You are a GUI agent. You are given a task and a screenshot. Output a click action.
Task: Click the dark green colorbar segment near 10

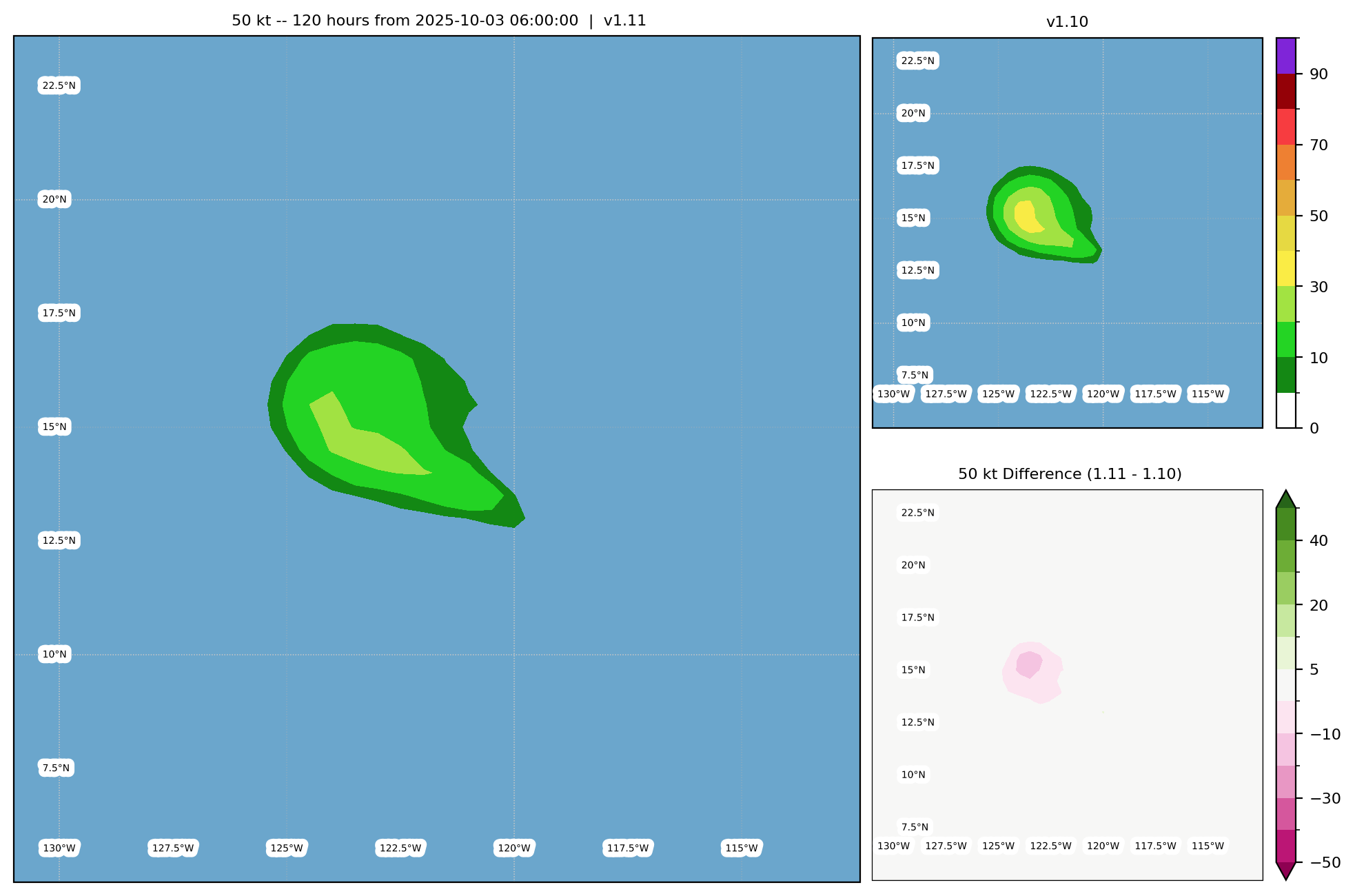(x=1285, y=375)
